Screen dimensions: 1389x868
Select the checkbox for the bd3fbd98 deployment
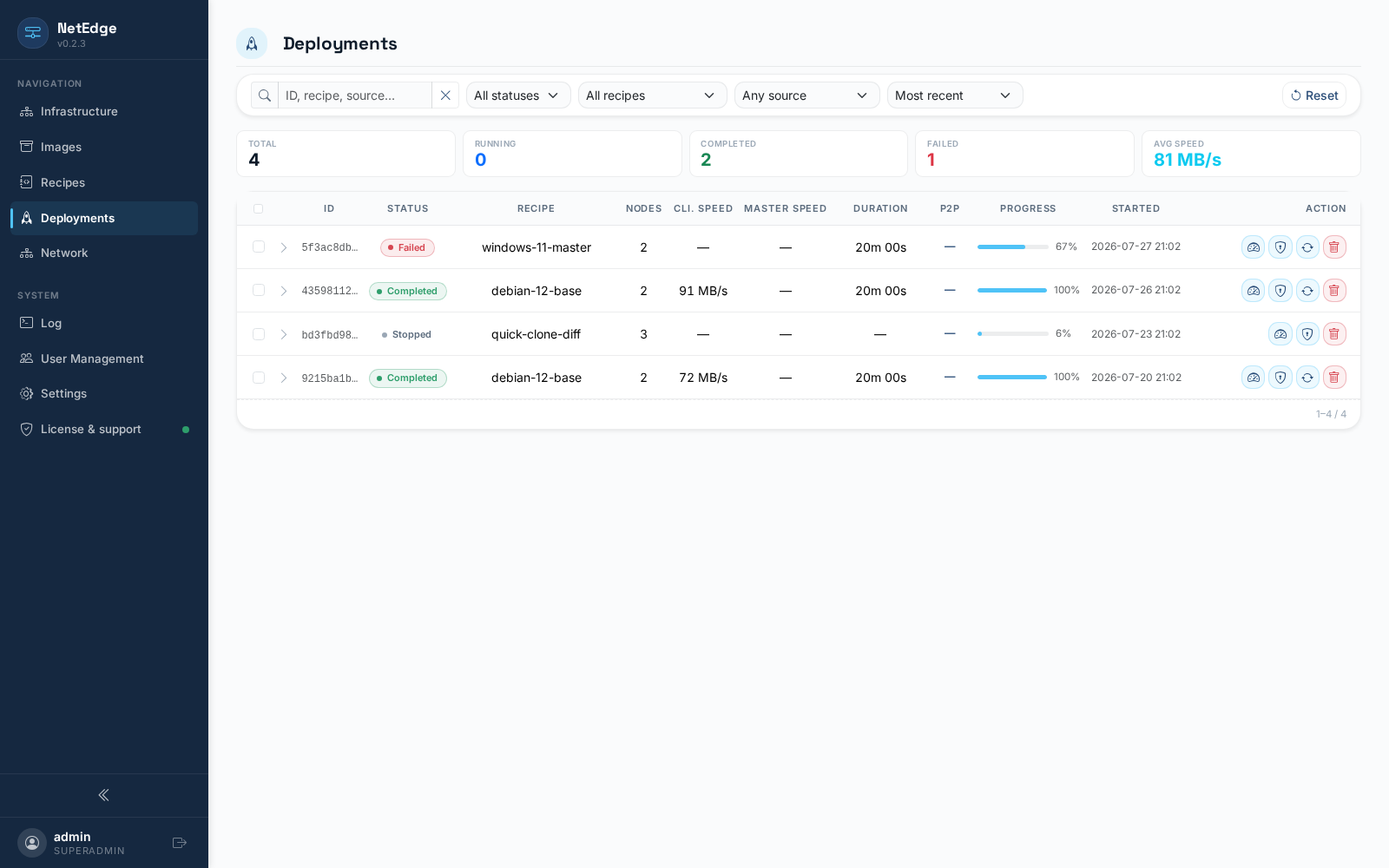259,334
